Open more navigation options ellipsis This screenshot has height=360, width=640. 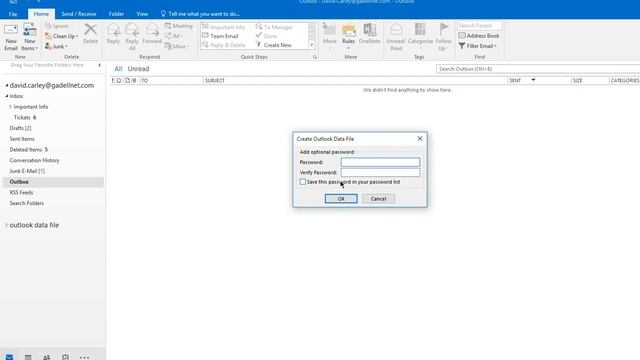[84, 357]
